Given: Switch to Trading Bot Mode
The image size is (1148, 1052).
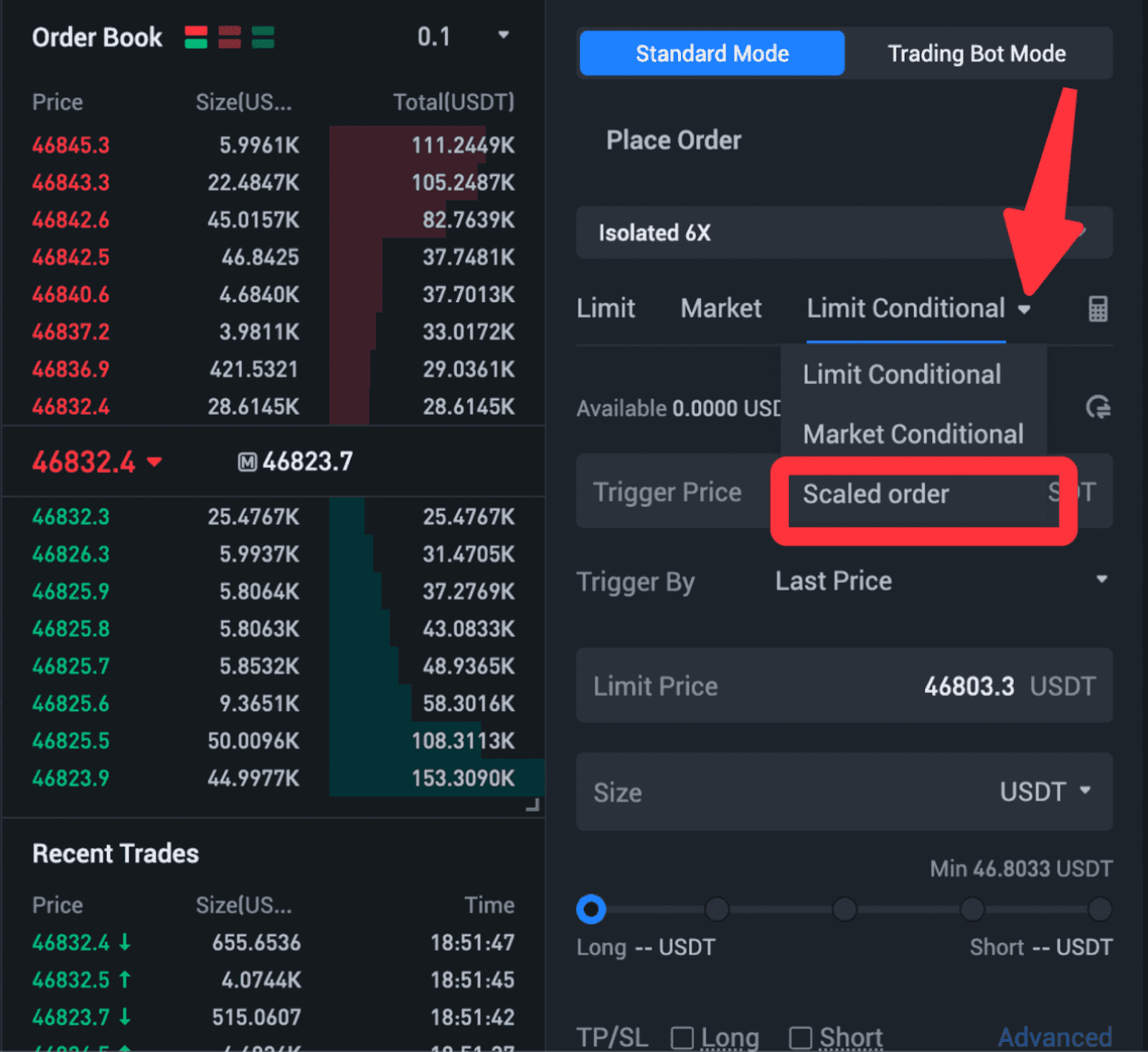Looking at the screenshot, I should [x=977, y=54].
